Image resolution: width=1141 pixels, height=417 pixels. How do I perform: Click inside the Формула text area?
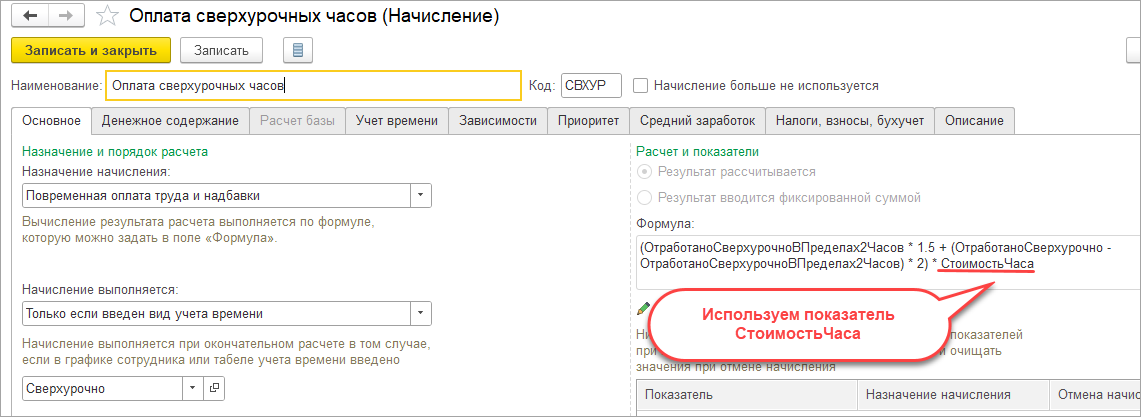coord(880,256)
